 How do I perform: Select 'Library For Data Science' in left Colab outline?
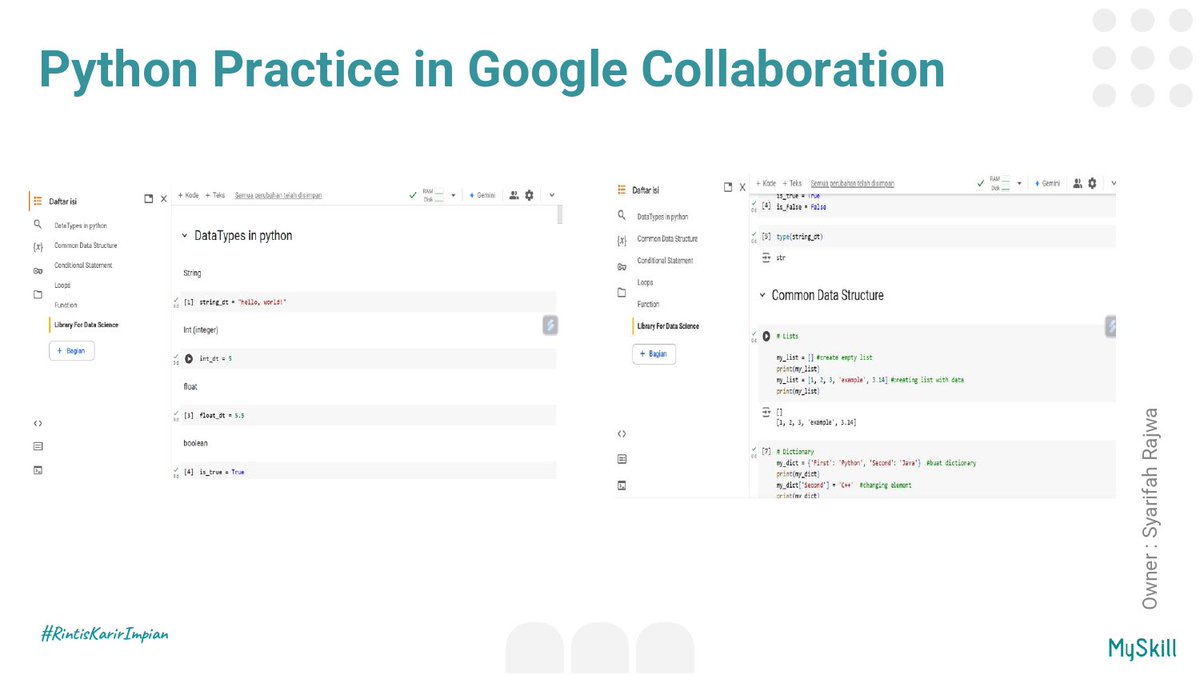86,325
